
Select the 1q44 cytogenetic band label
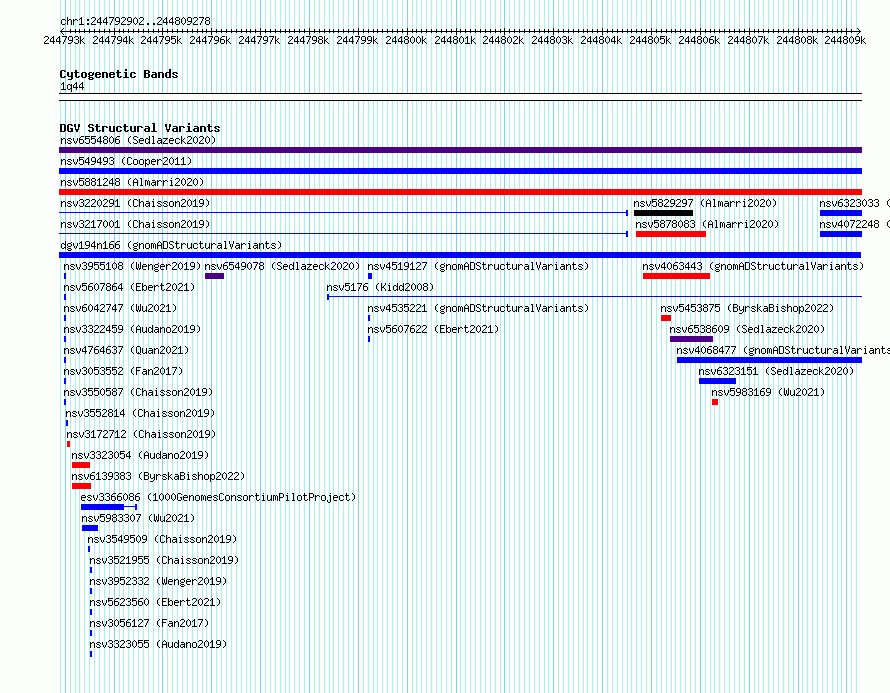[x=72, y=86]
